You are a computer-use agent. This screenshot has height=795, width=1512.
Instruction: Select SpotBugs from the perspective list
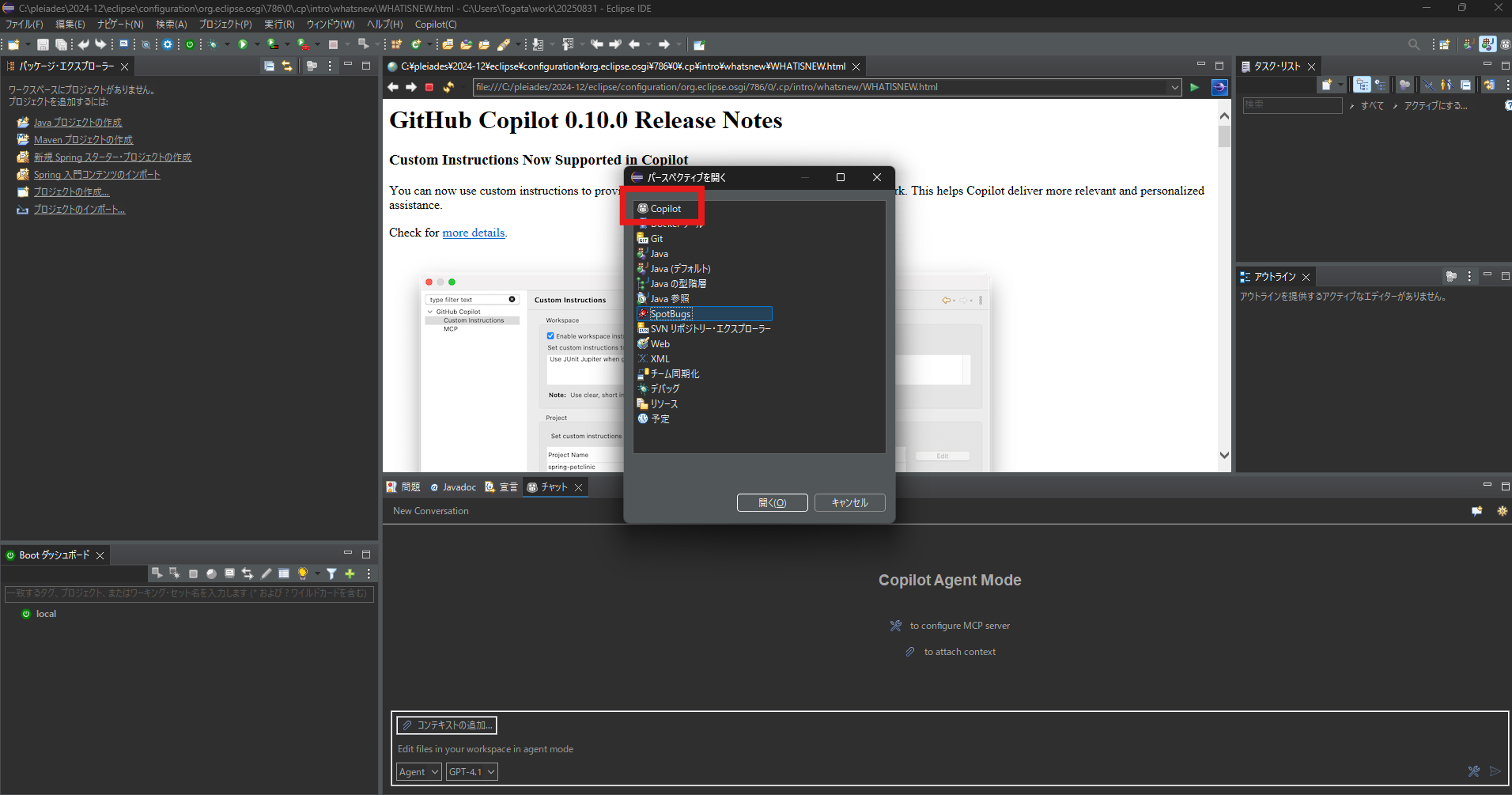[x=669, y=313]
